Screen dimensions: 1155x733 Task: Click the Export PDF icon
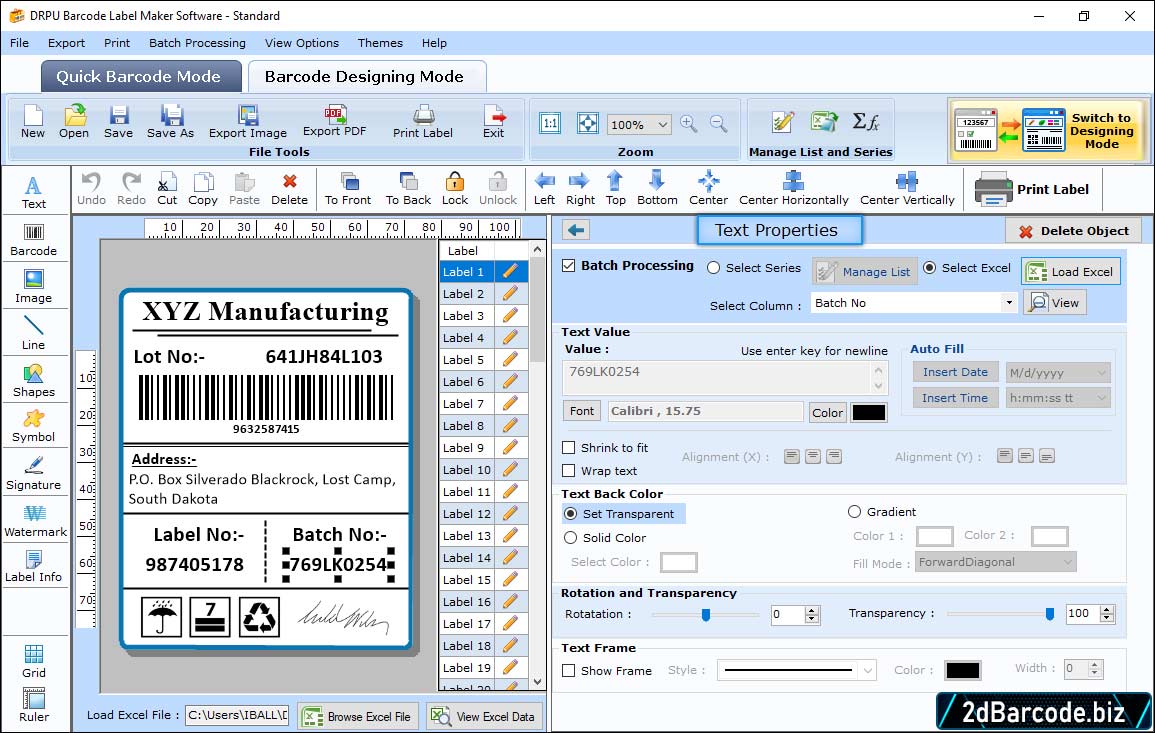[x=335, y=121]
